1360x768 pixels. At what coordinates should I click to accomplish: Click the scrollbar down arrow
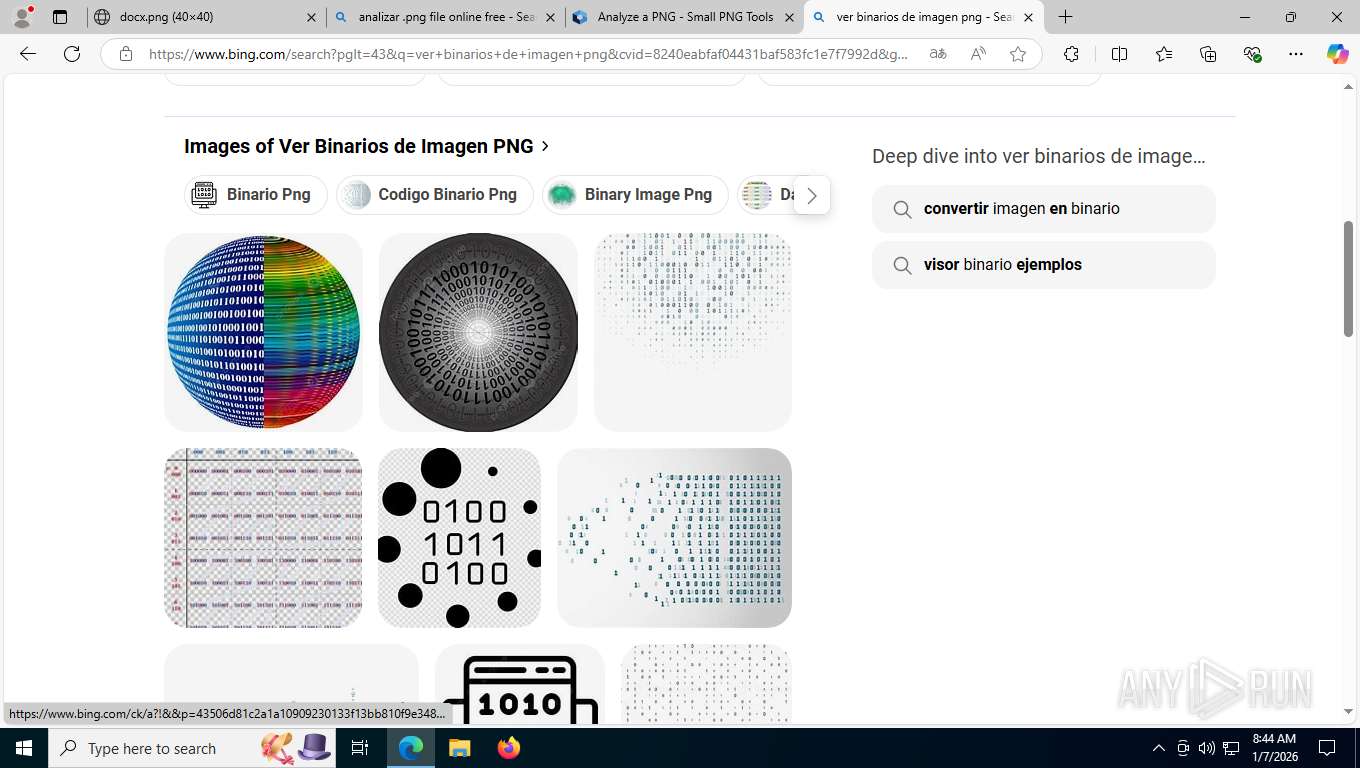pyautogui.click(x=1348, y=711)
